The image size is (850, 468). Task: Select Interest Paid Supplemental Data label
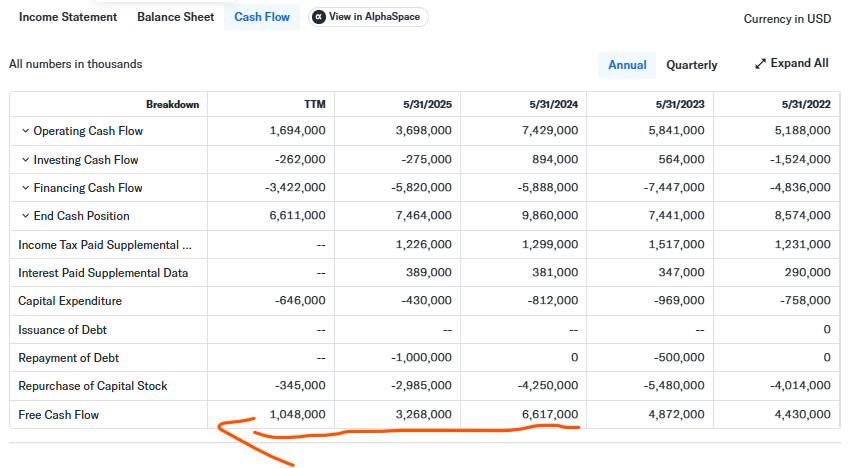point(103,273)
